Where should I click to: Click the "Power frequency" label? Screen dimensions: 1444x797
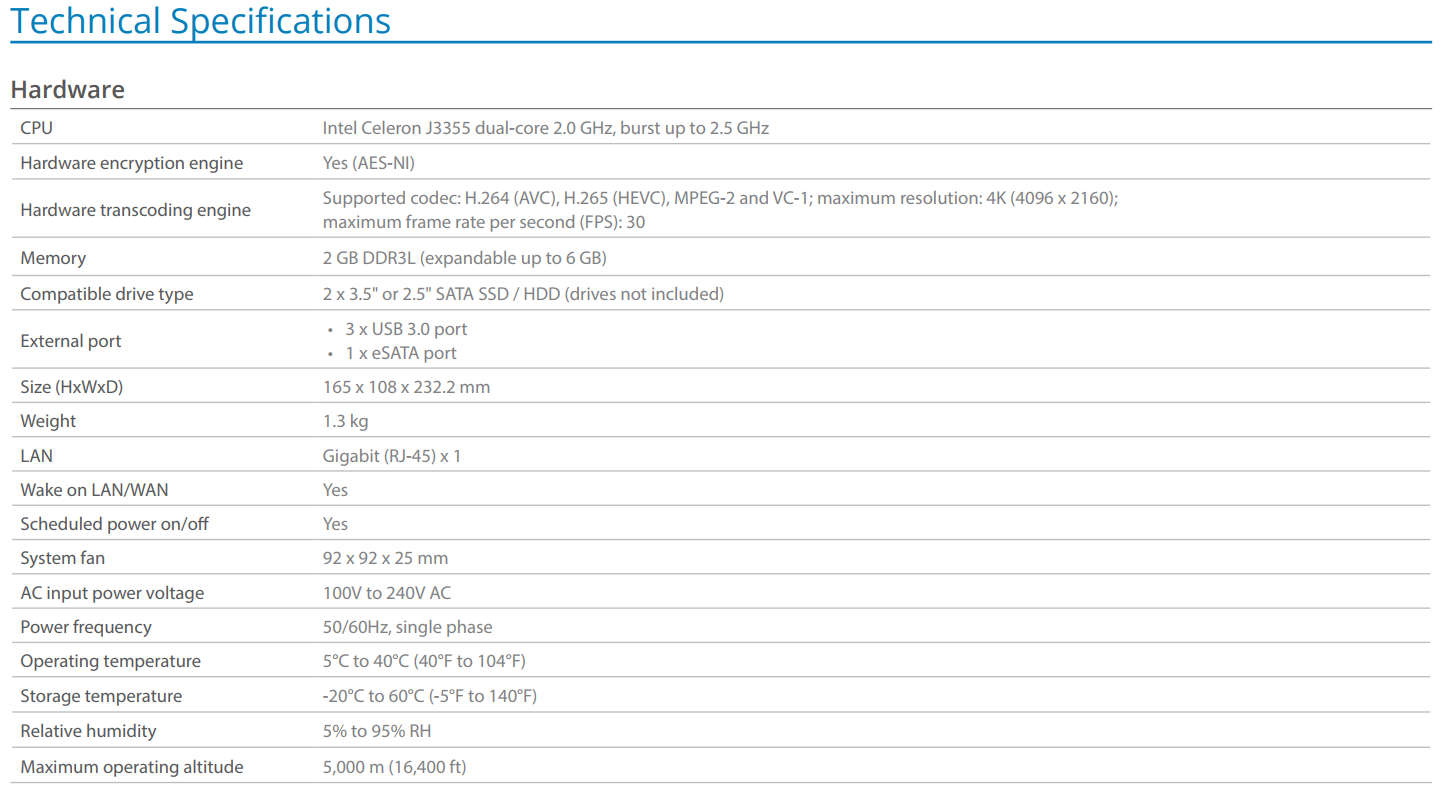(x=86, y=627)
